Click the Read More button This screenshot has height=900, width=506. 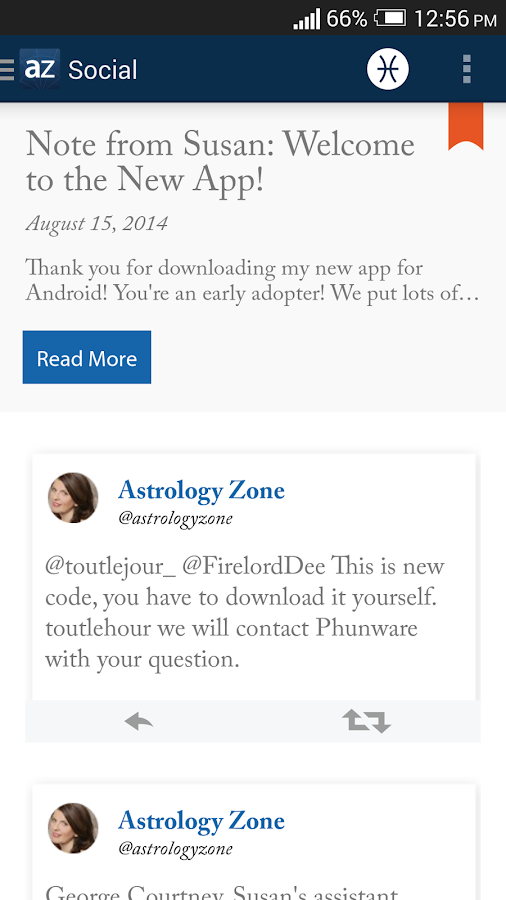87,357
